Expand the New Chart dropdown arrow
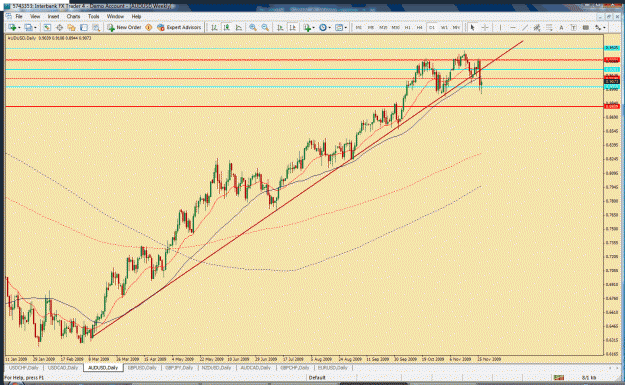This screenshot has height=385, width=625. click(19, 28)
